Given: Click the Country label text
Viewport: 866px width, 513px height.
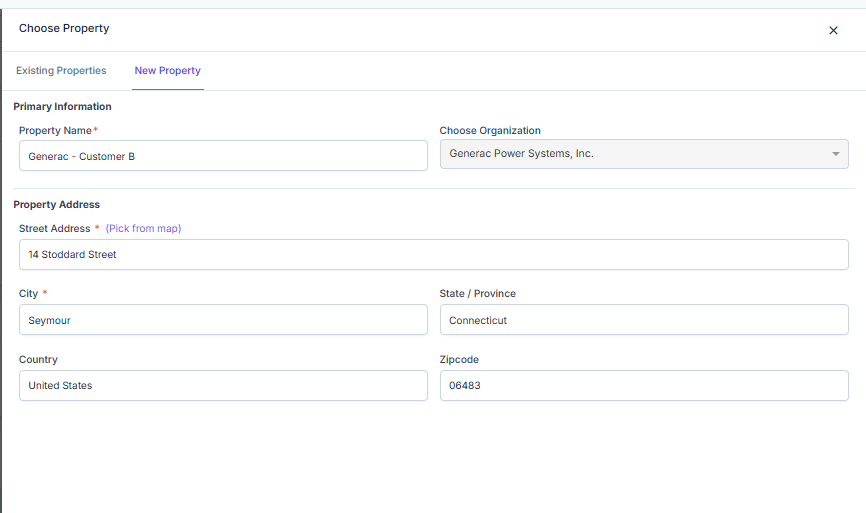Looking at the screenshot, I should coord(38,360).
